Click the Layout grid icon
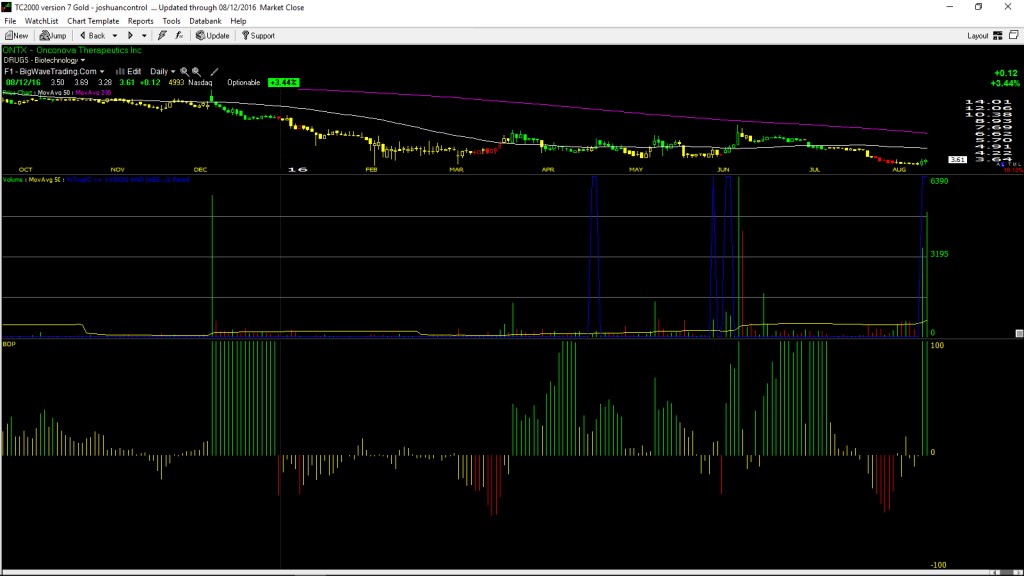The width and height of the screenshot is (1024, 576). coord(998,36)
